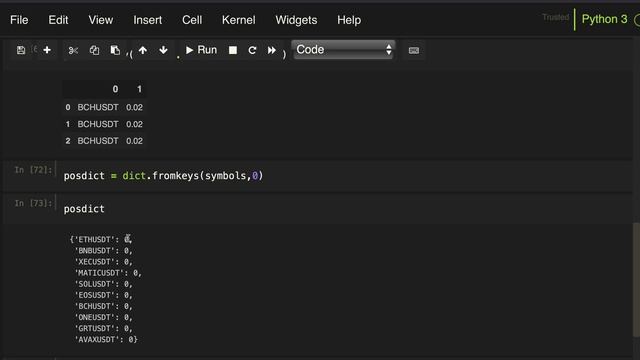640x360 pixels.
Task: Open the Widgets menu
Action: click(296, 20)
